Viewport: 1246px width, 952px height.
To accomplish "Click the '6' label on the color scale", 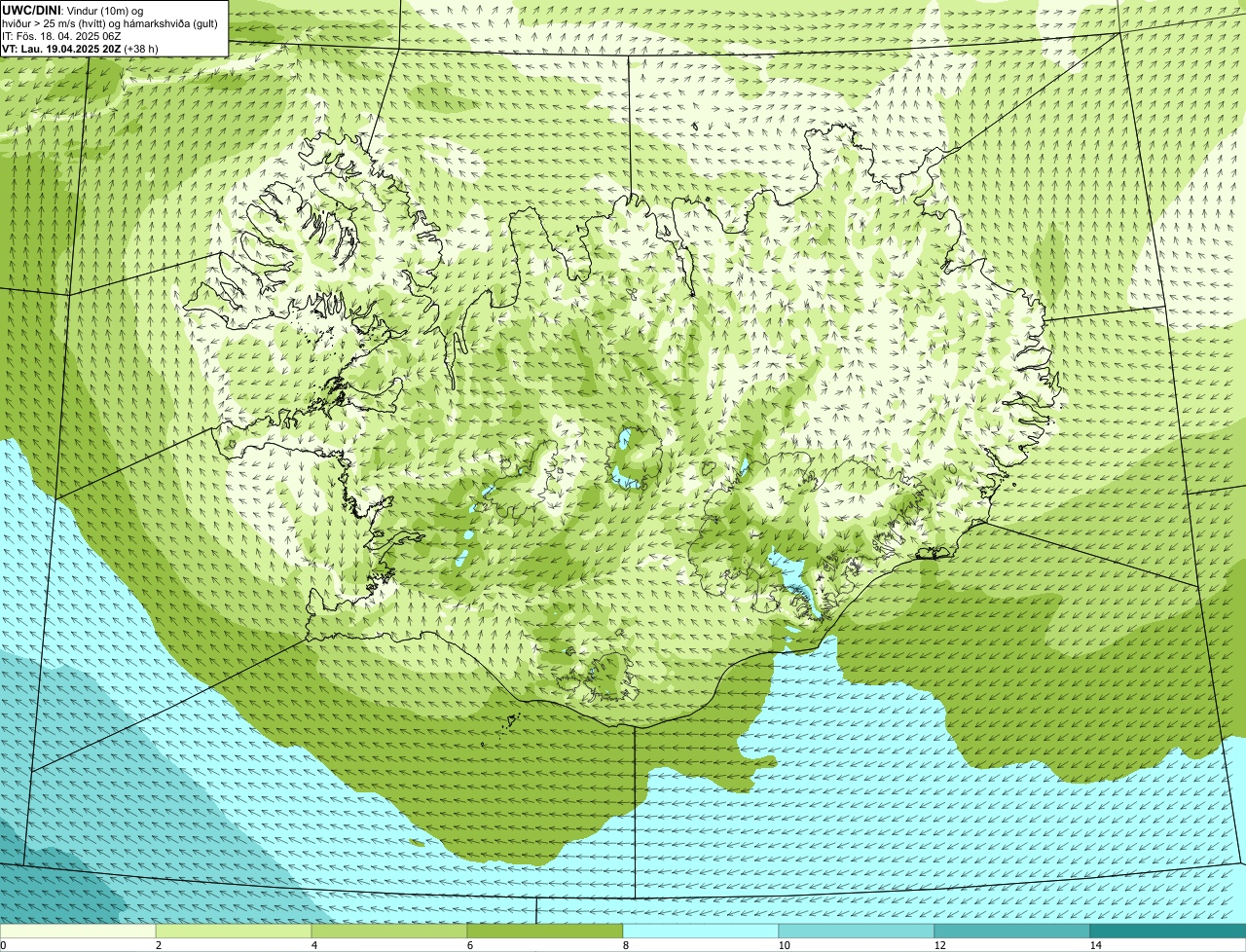I will click(x=469, y=945).
